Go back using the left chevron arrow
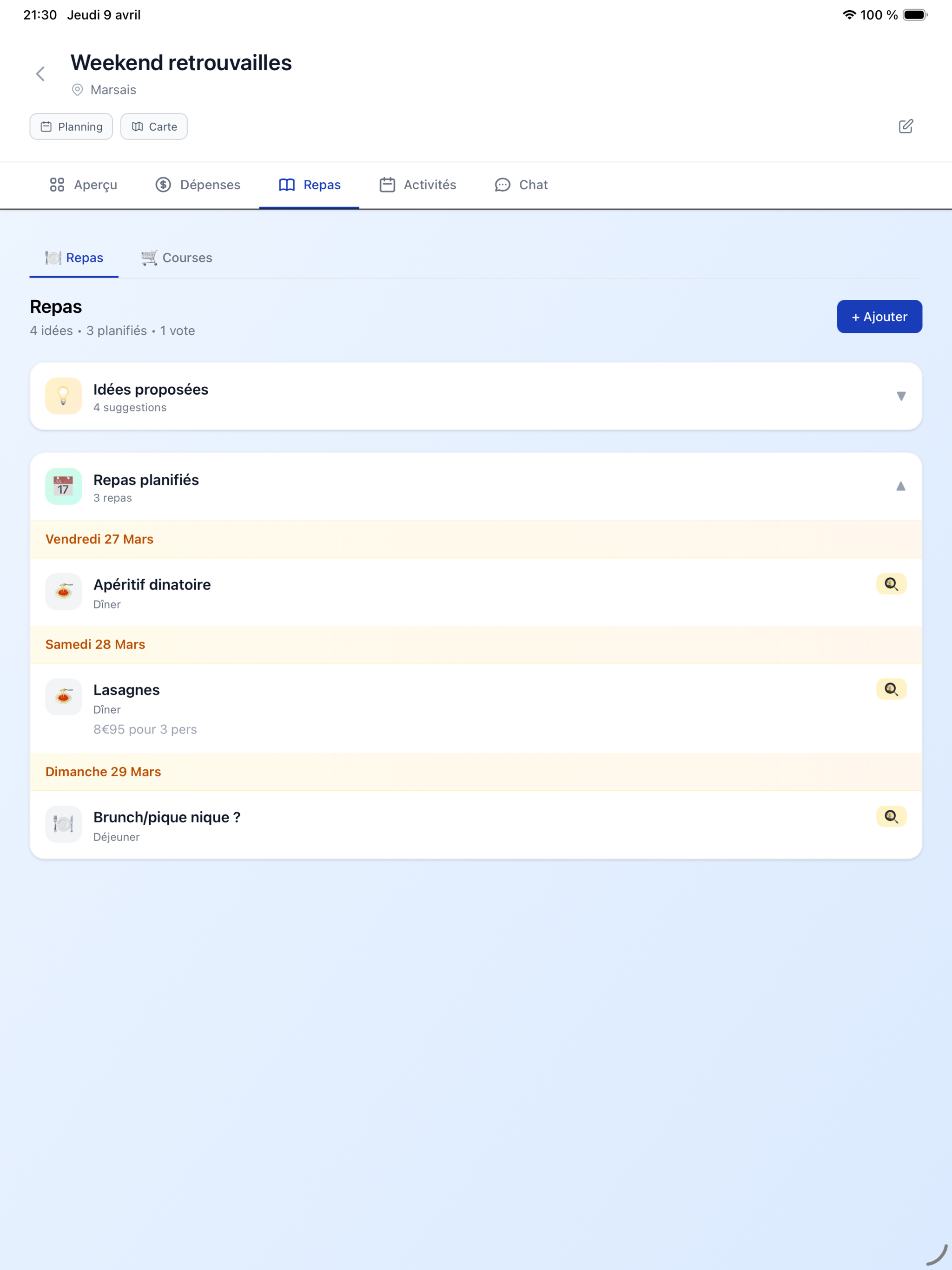 coord(40,74)
